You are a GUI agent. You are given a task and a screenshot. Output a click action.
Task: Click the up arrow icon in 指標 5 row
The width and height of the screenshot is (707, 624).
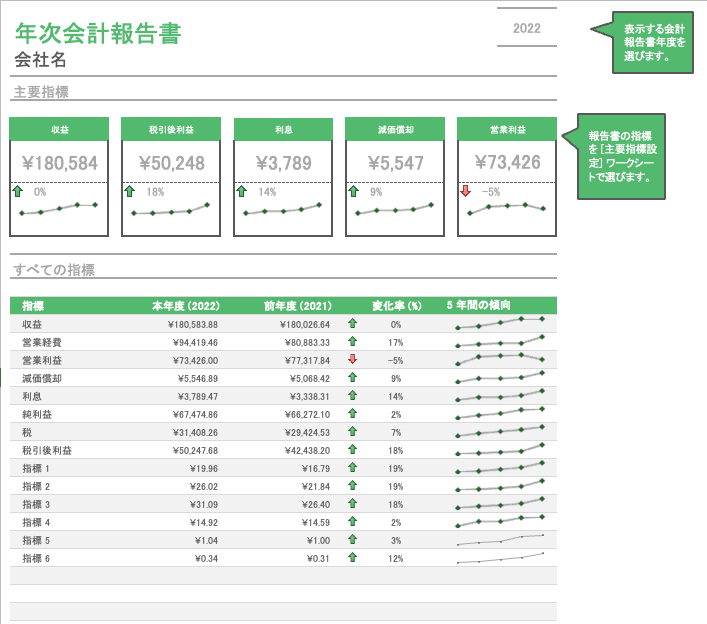(353, 540)
